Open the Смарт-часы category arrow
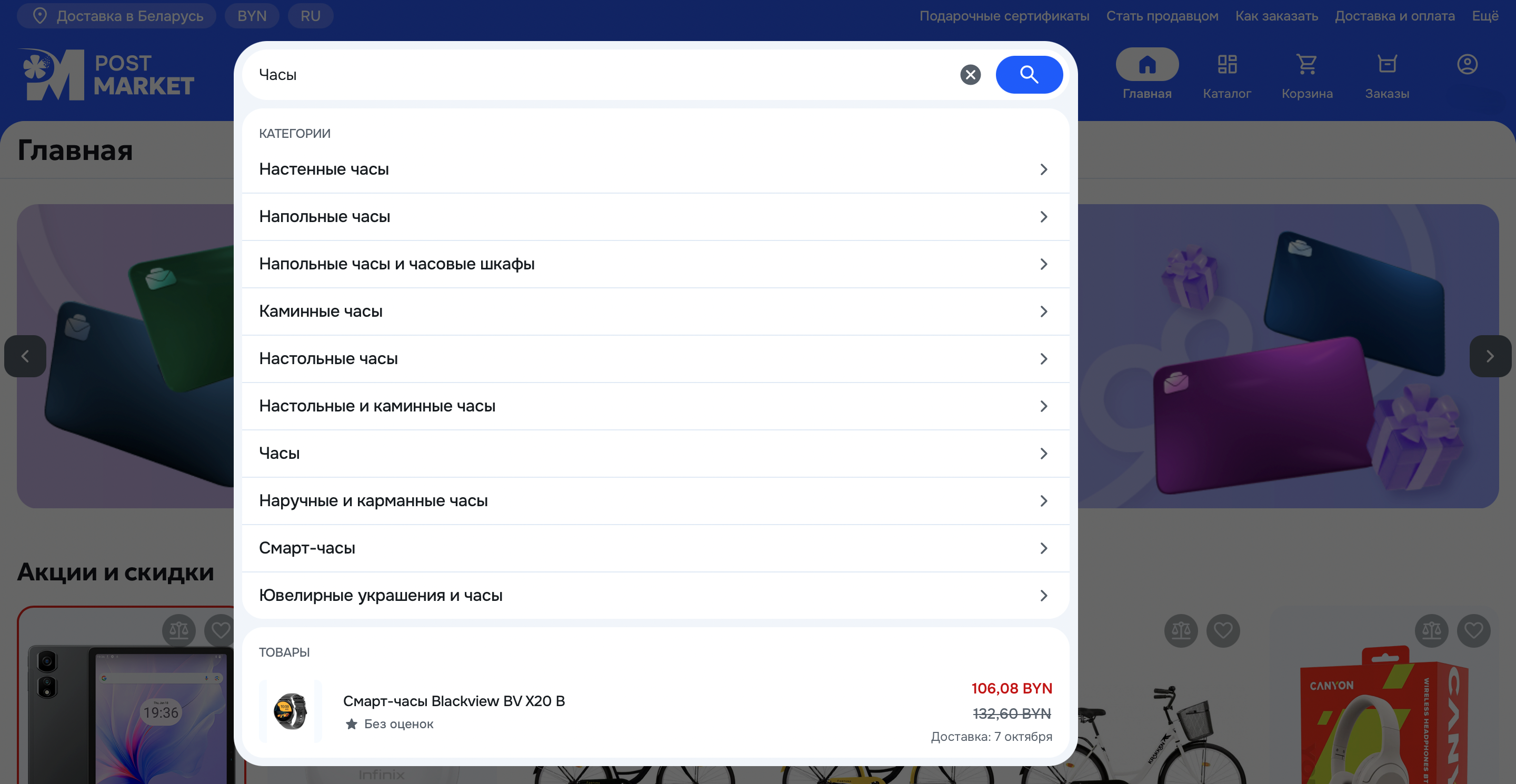This screenshot has width=1516, height=784. click(x=1043, y=548)
